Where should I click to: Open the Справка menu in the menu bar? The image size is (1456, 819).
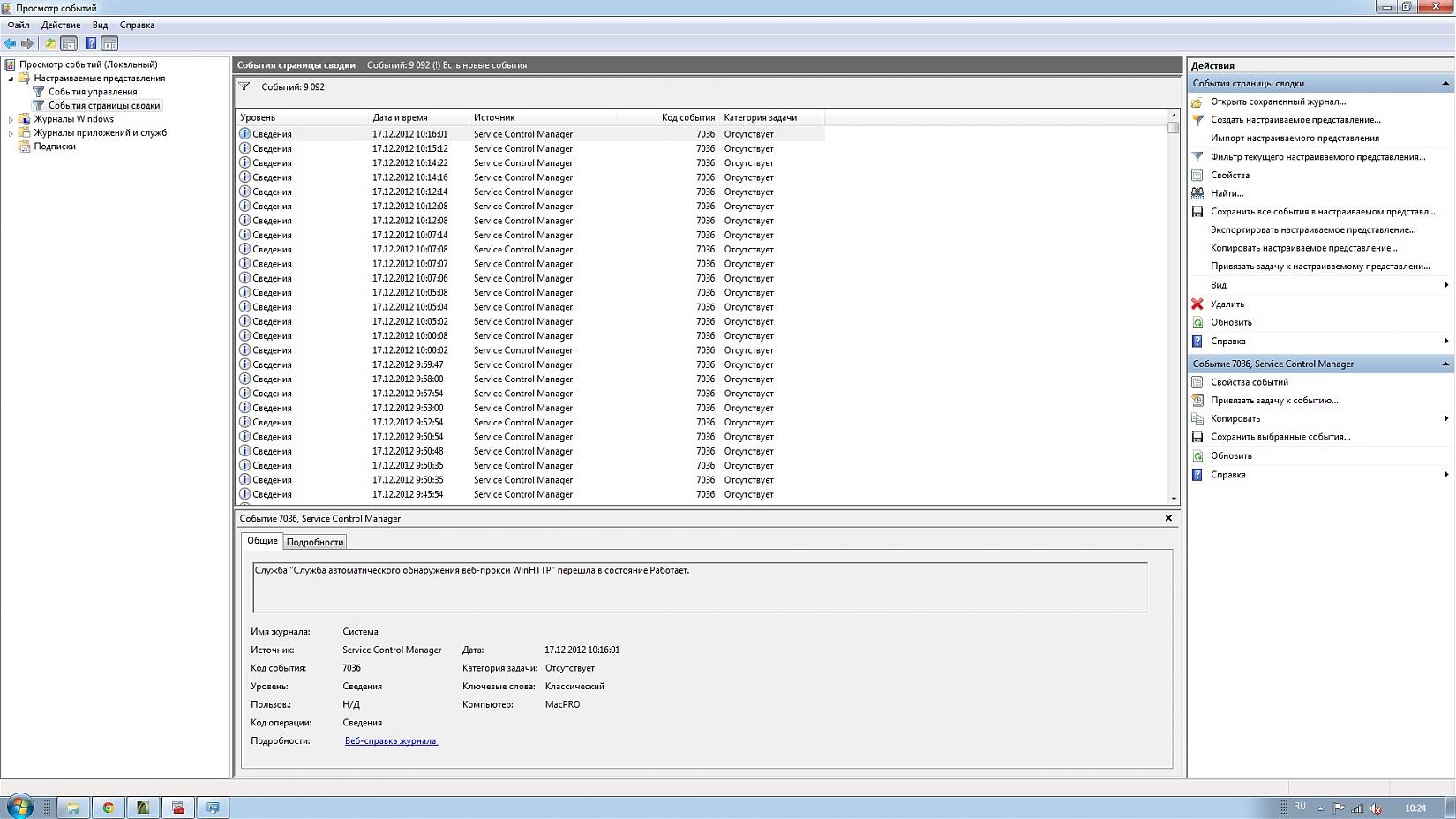(137, 25)
